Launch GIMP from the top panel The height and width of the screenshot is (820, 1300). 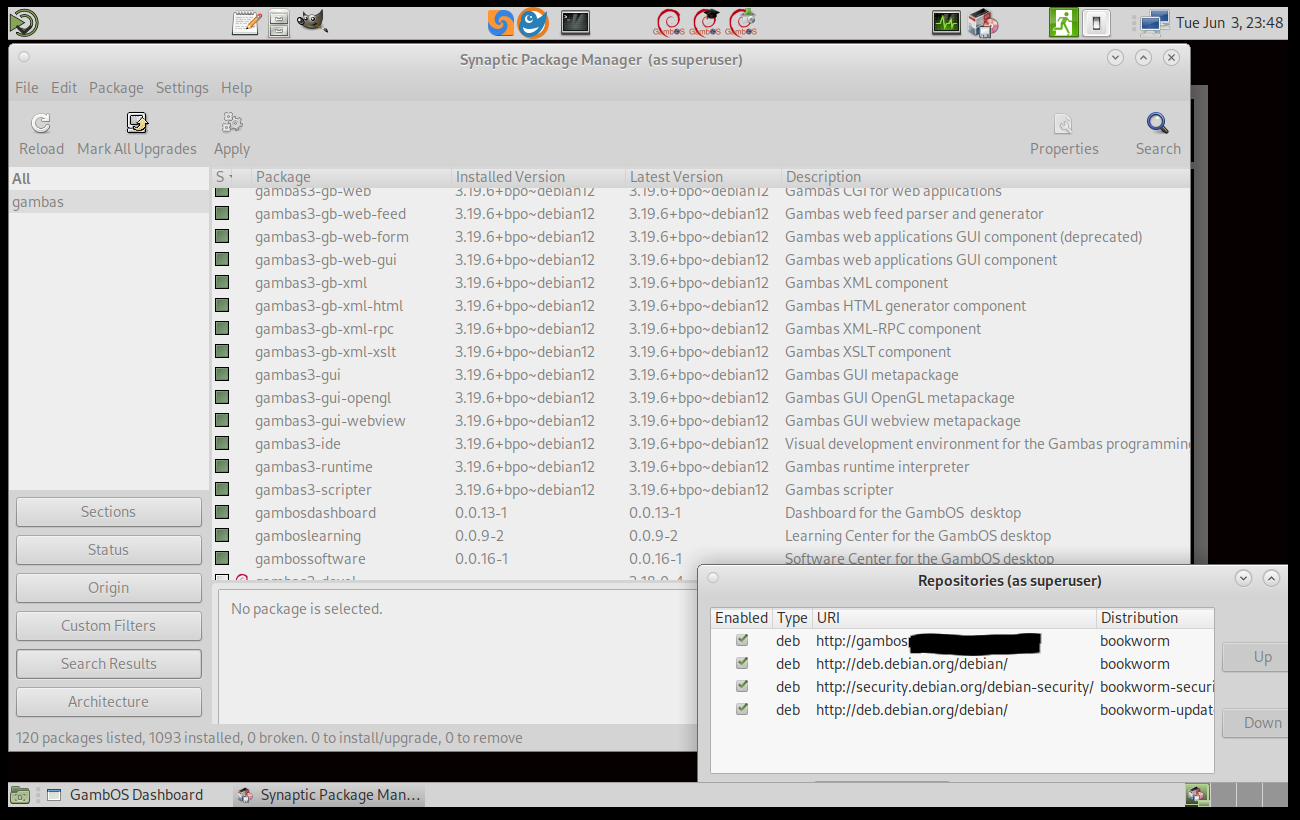(x=311, y=22)
